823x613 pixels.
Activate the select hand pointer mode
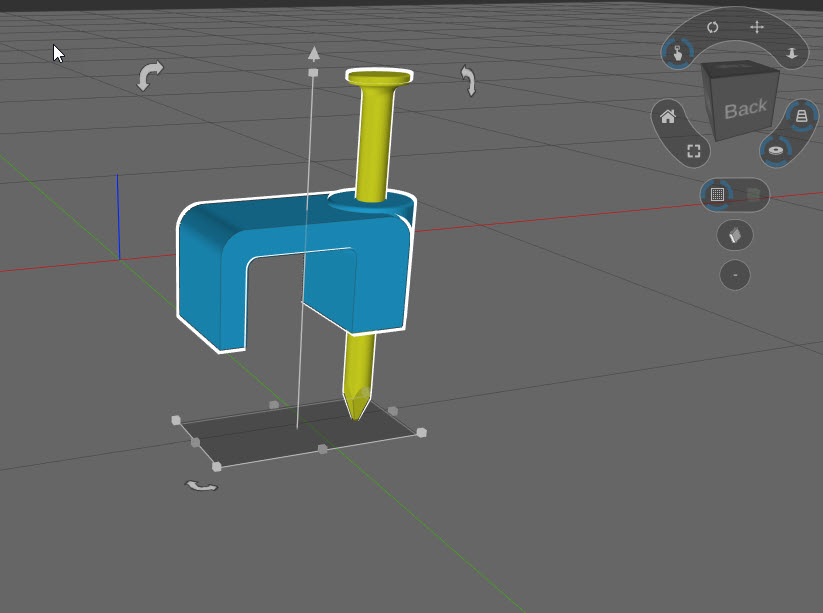click(x=678, y=53)
